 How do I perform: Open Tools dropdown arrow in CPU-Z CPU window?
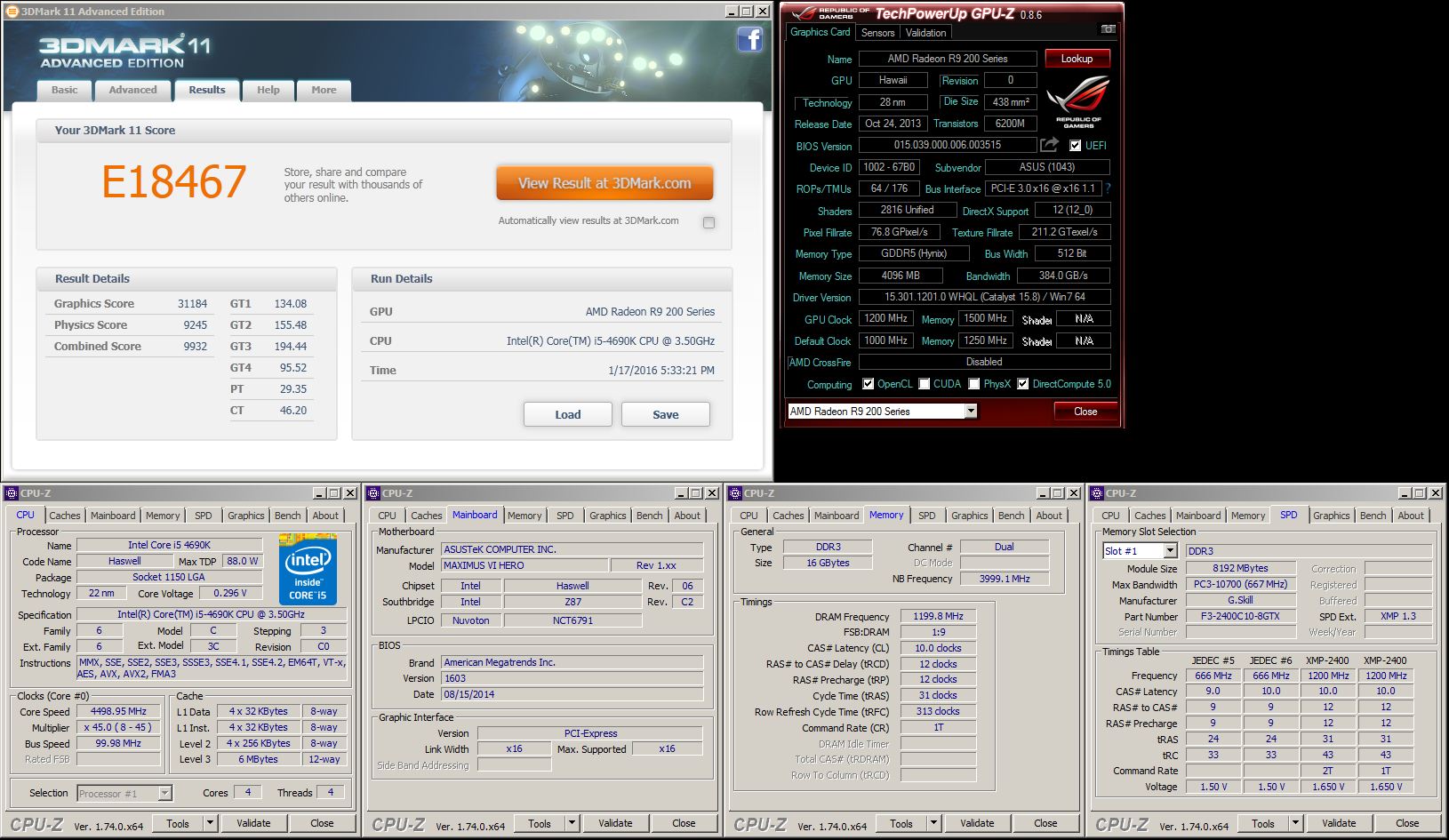(211, 823)
